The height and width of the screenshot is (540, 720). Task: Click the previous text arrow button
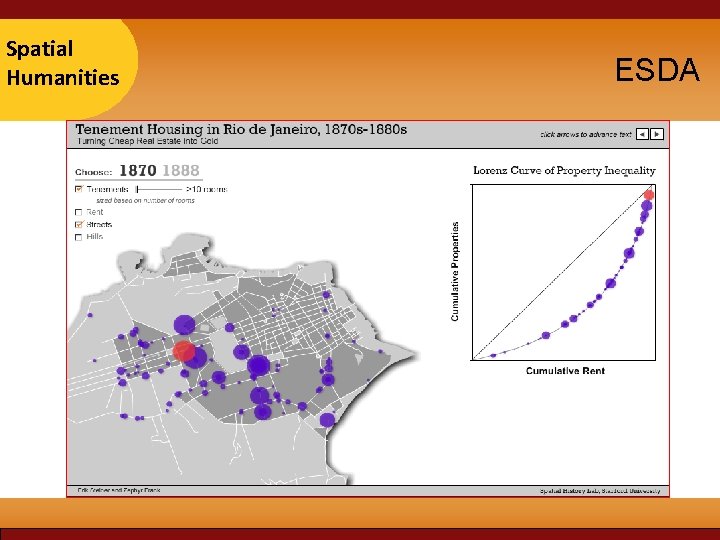point(642,134)
